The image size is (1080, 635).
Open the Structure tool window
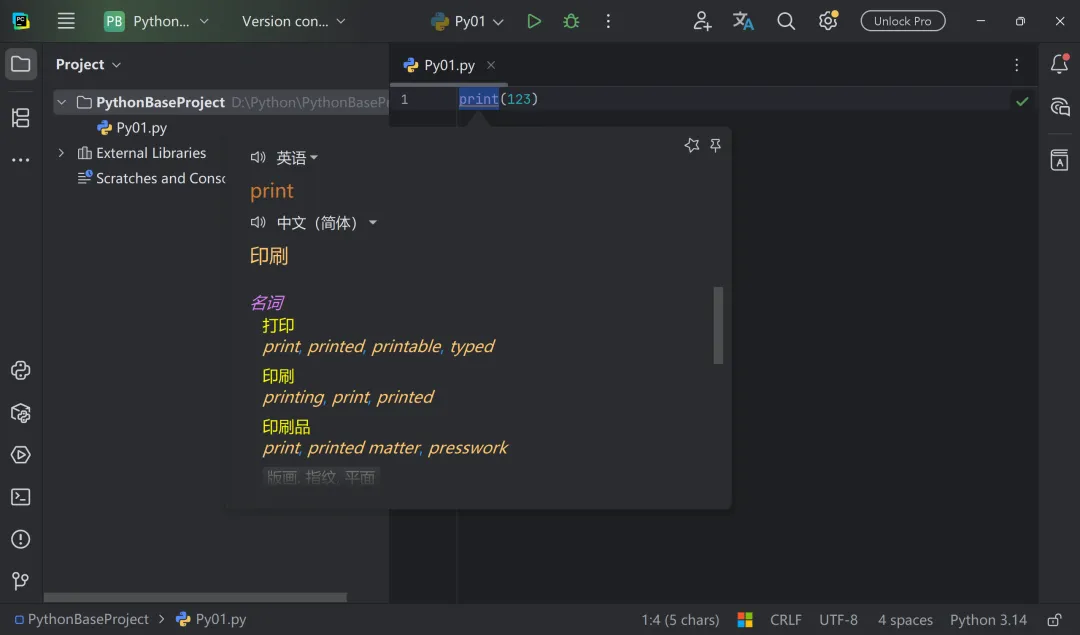point(21,118)
